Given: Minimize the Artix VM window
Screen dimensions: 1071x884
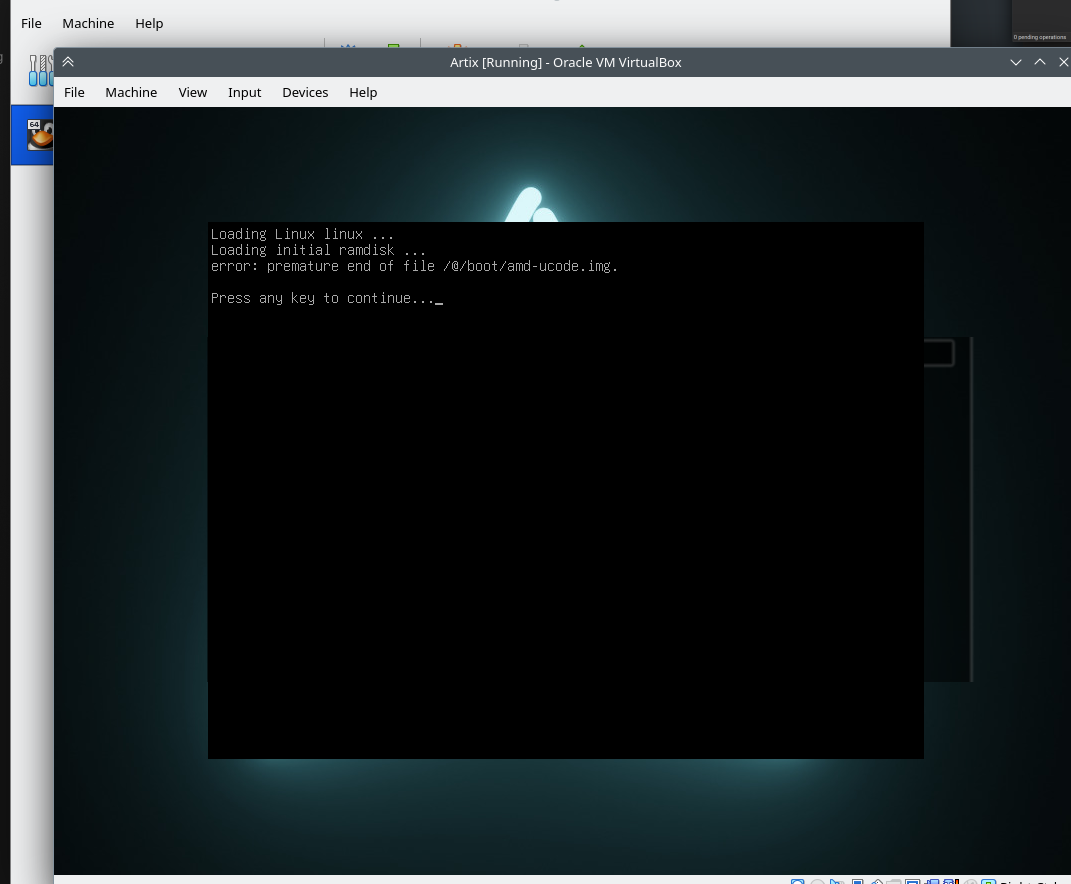Looking at the screenshot, I should pos(1016,62).
